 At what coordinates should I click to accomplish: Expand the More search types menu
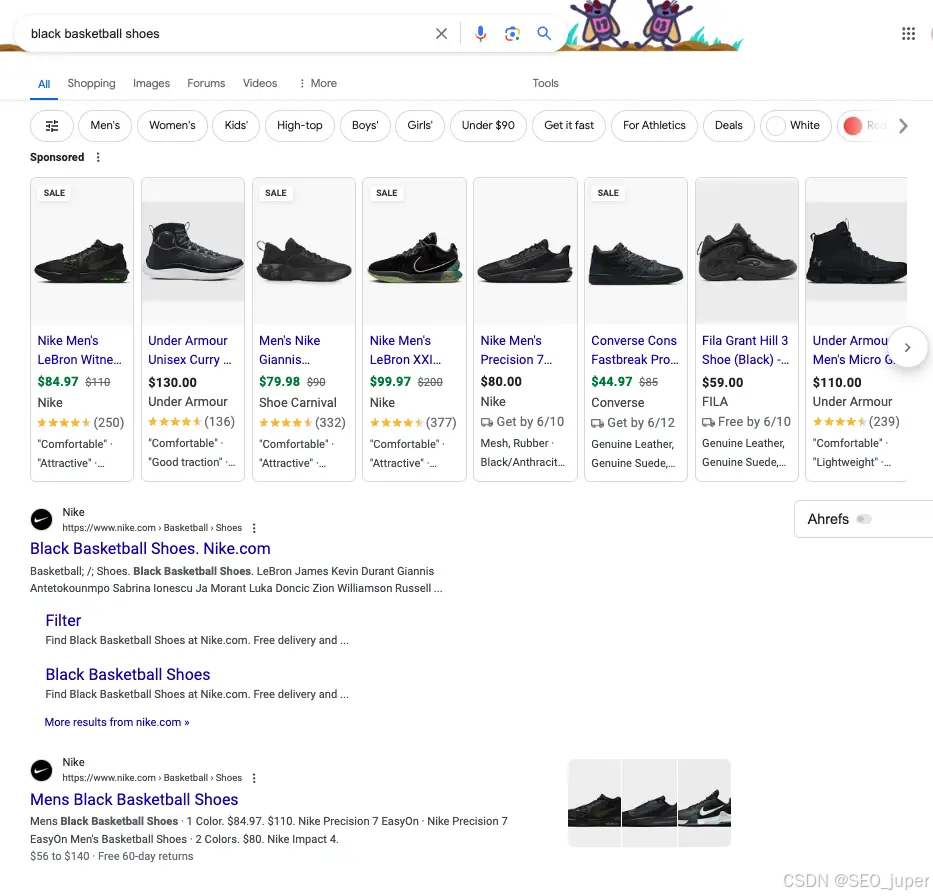(x=318, y=83)
